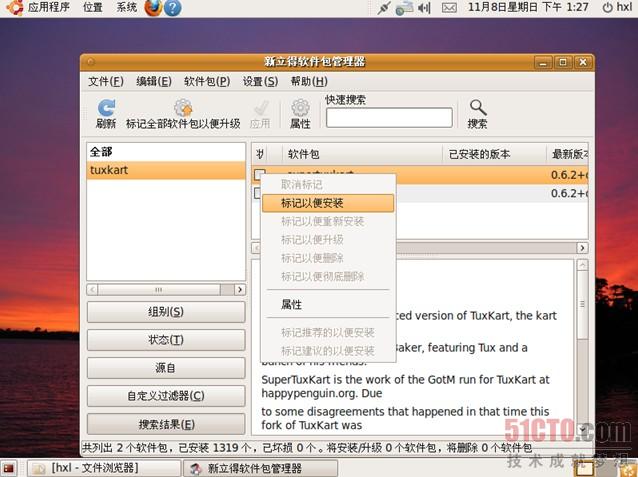
Task: Click the status bar package count text
Action: (x=307, y=448)
